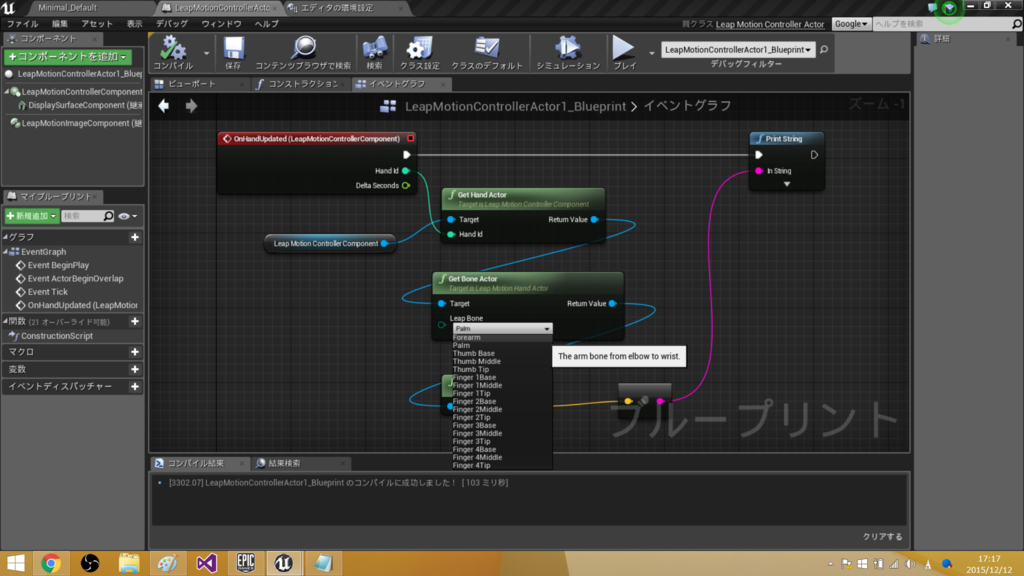Select LeapMotionImageComponent in components

point(77,123)
